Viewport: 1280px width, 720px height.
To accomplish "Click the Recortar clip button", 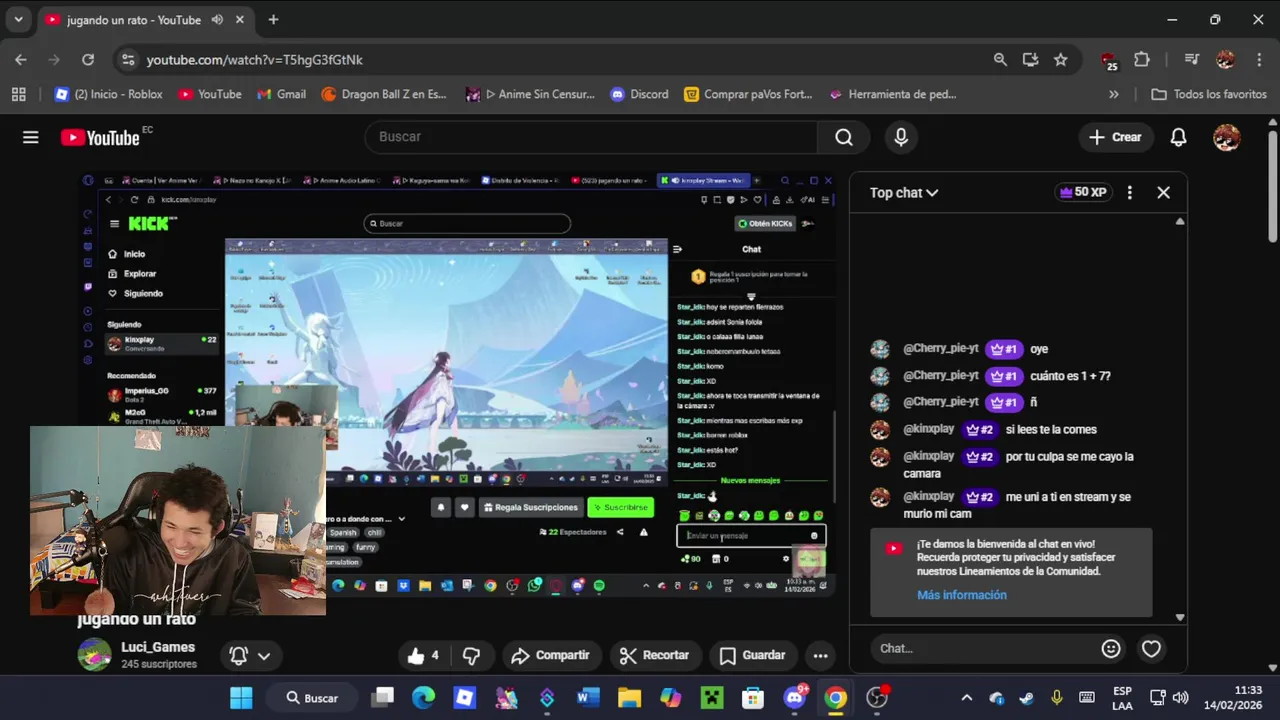I will (655, 655).
